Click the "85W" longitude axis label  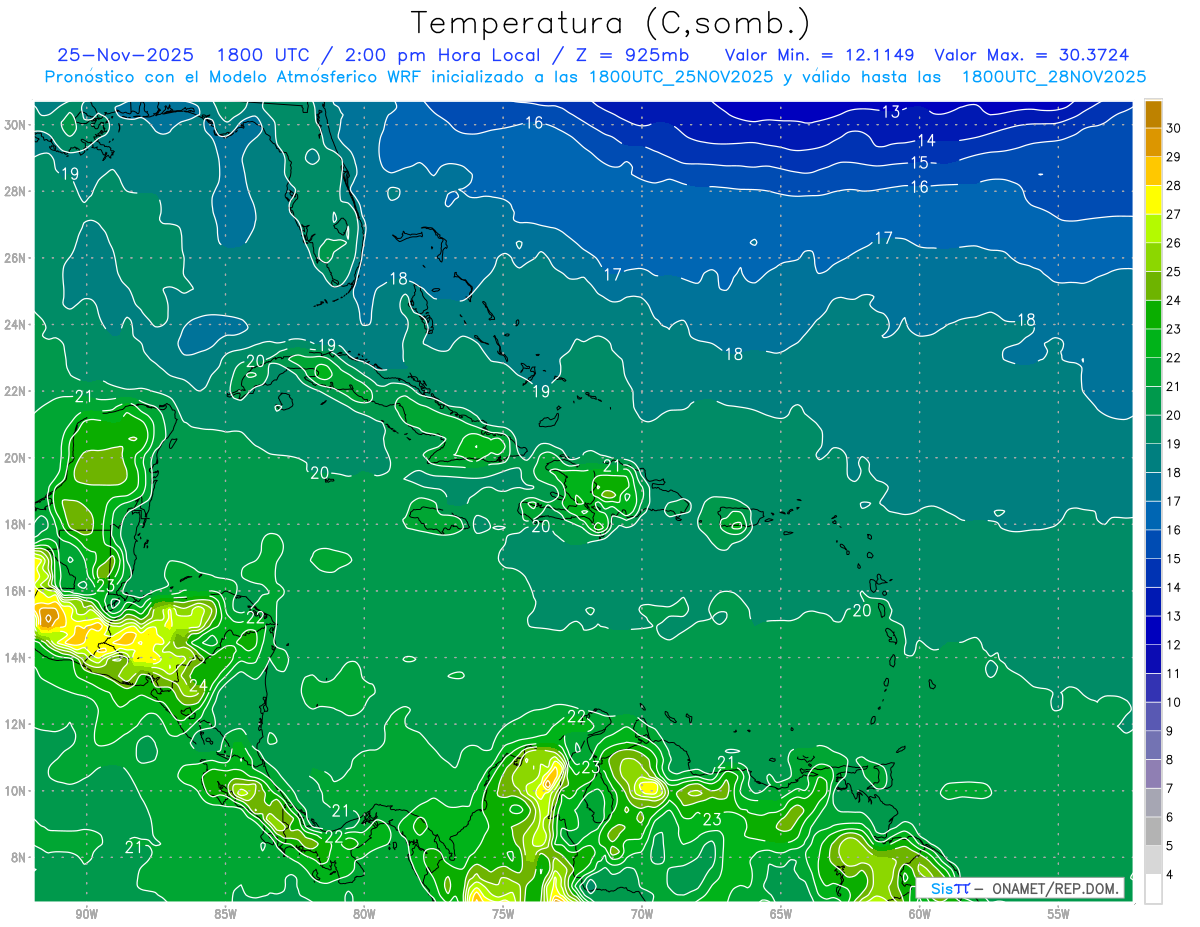225,914
